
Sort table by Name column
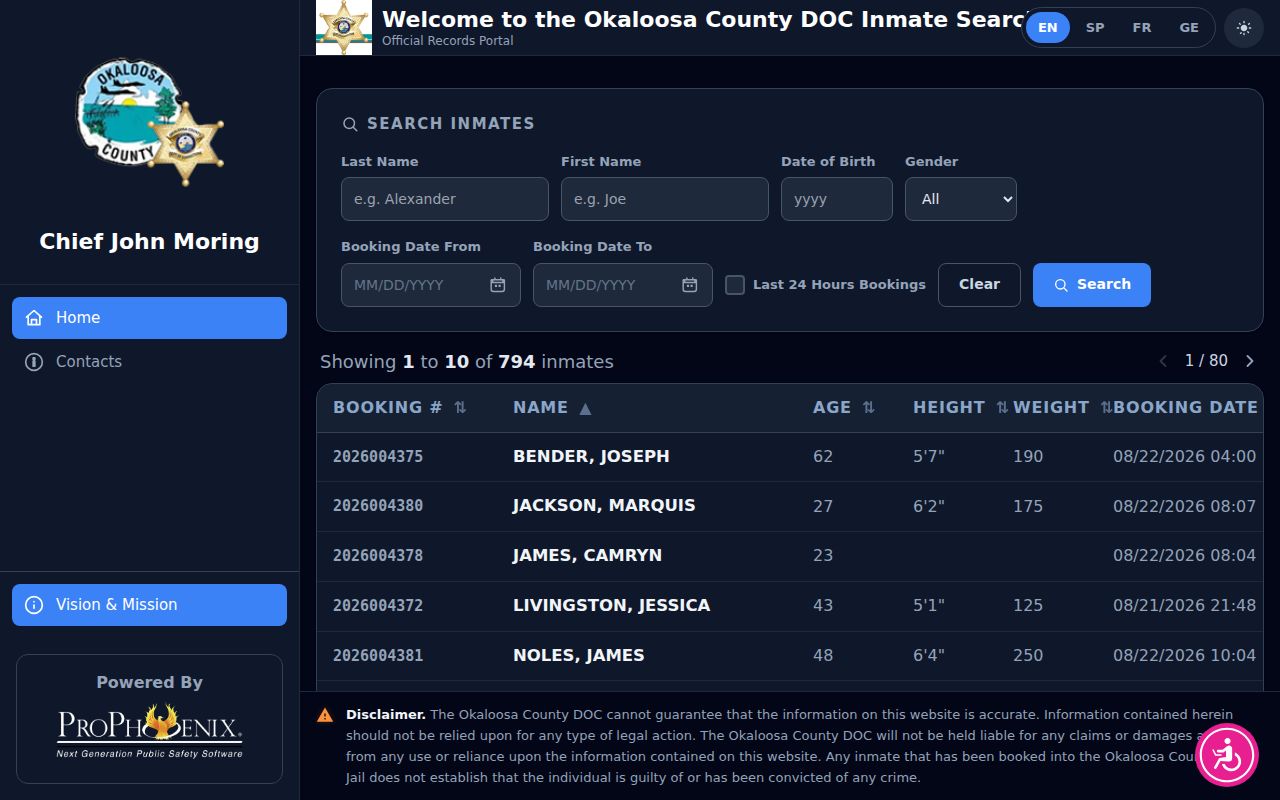point(552,407)
